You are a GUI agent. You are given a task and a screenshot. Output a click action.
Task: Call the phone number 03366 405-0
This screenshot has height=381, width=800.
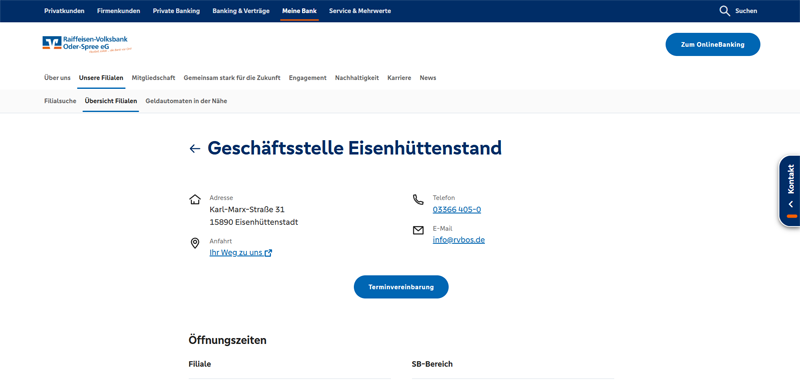point(457,210)
